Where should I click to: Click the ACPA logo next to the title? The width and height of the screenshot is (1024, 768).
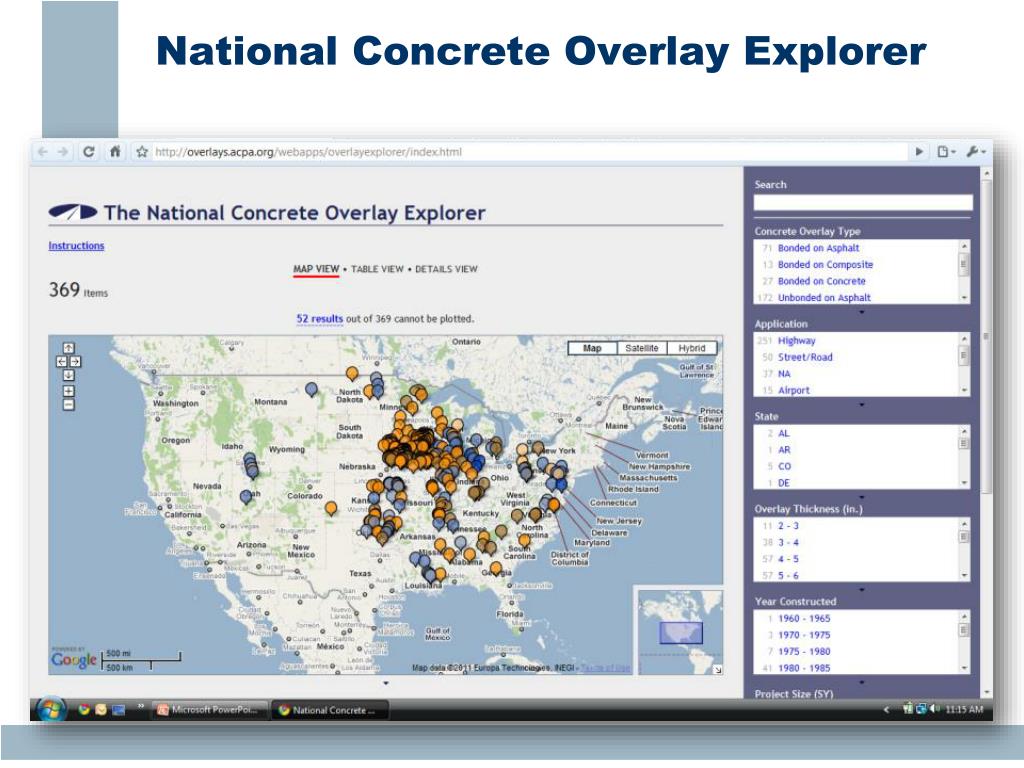pyautogui.click(x=72, y=212)
